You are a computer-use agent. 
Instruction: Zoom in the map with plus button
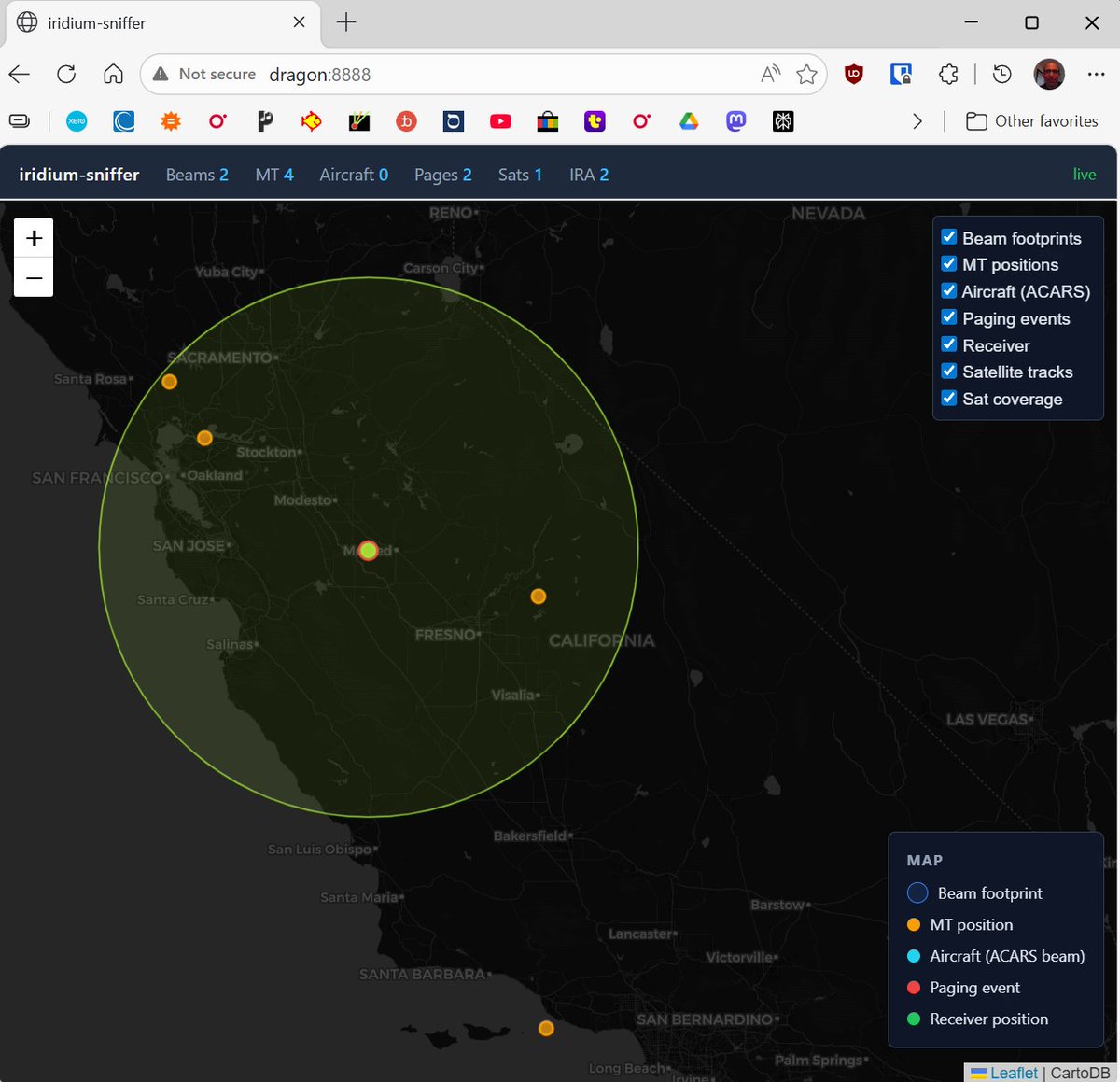click(34, 238)
